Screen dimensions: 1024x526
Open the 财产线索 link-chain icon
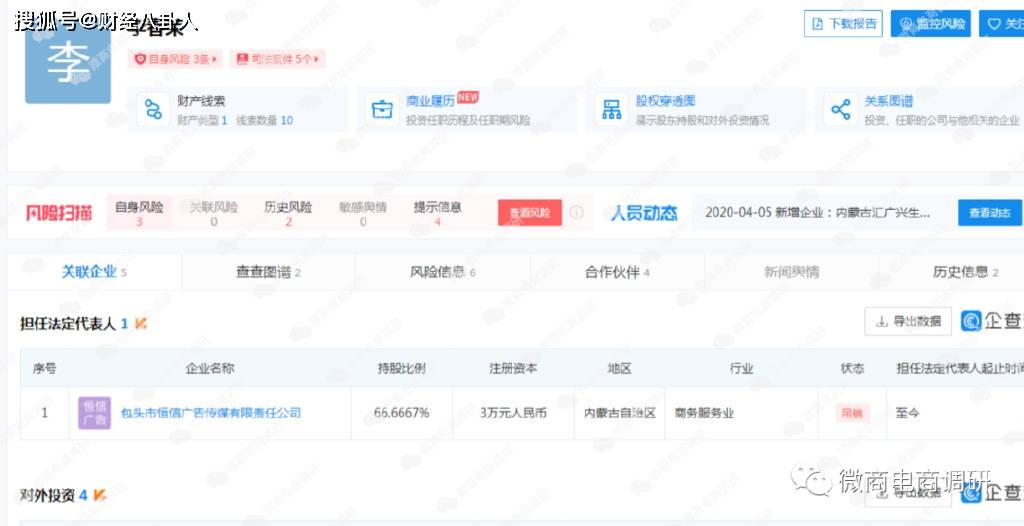(x=153, y=109)
